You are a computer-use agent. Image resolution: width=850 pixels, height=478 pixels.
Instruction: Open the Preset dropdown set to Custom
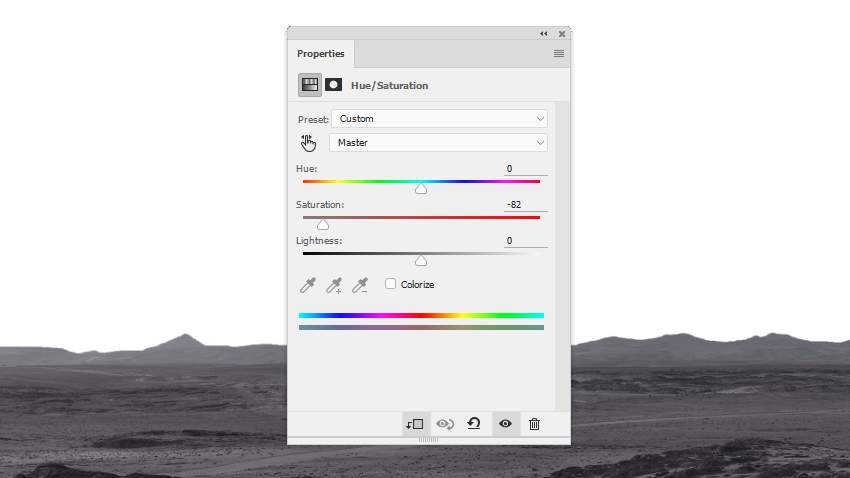[439, 119]
